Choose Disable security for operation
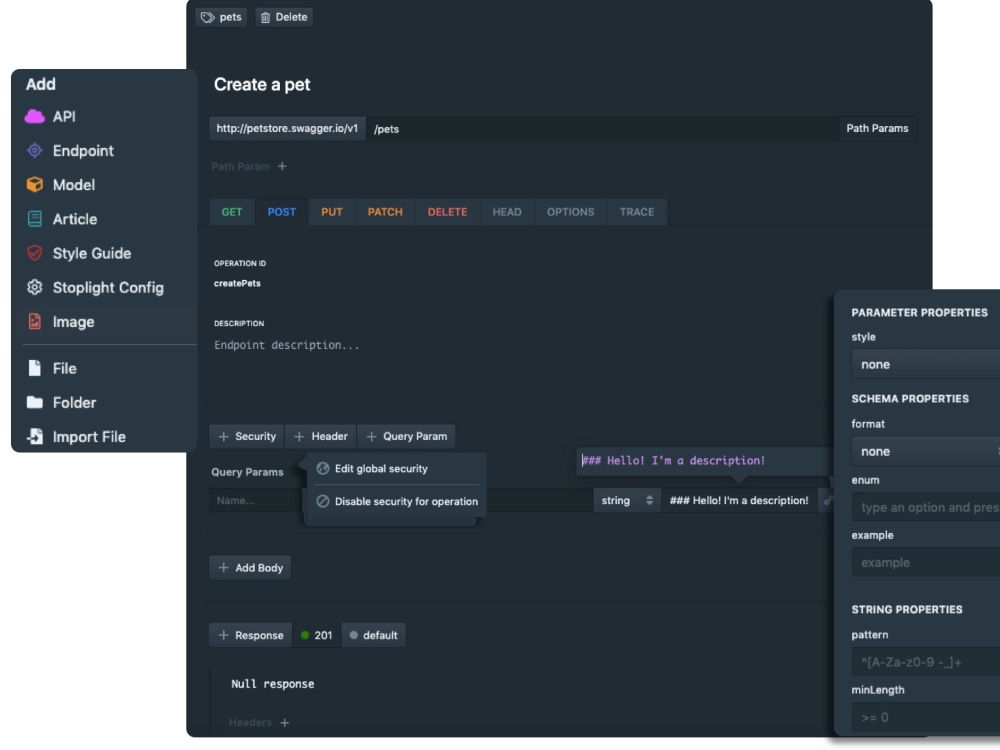Image resolution: width=1000 pixels, height=750 pixels. 396,501
